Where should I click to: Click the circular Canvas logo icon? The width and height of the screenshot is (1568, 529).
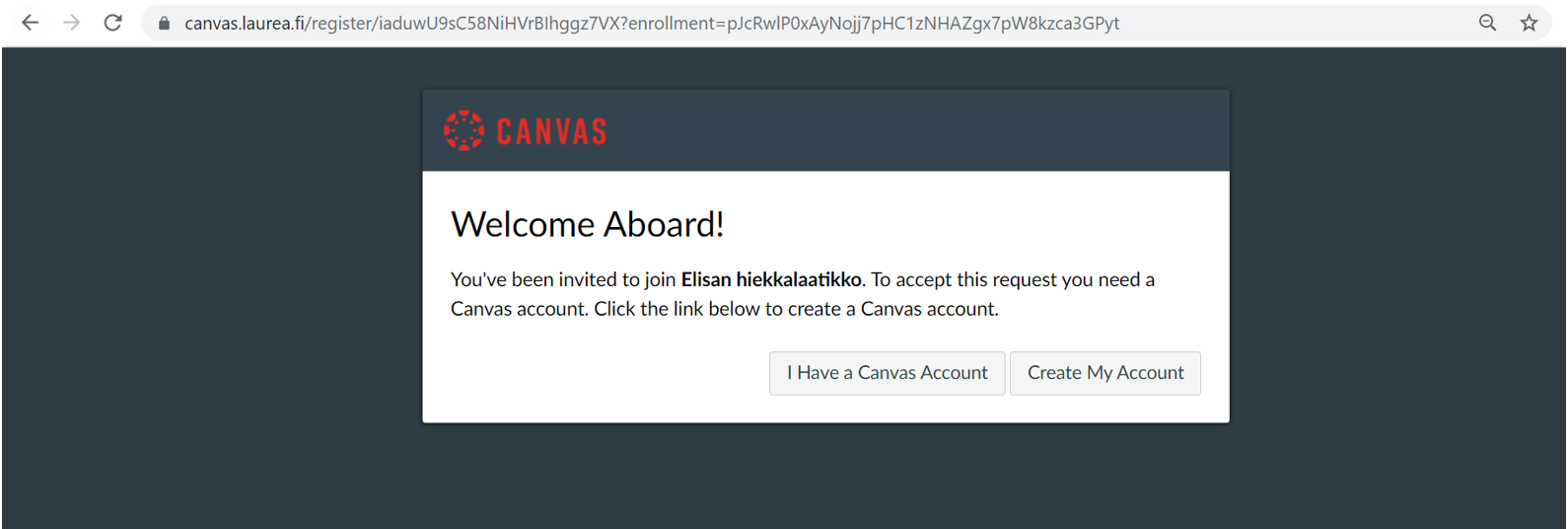[463, 130]
